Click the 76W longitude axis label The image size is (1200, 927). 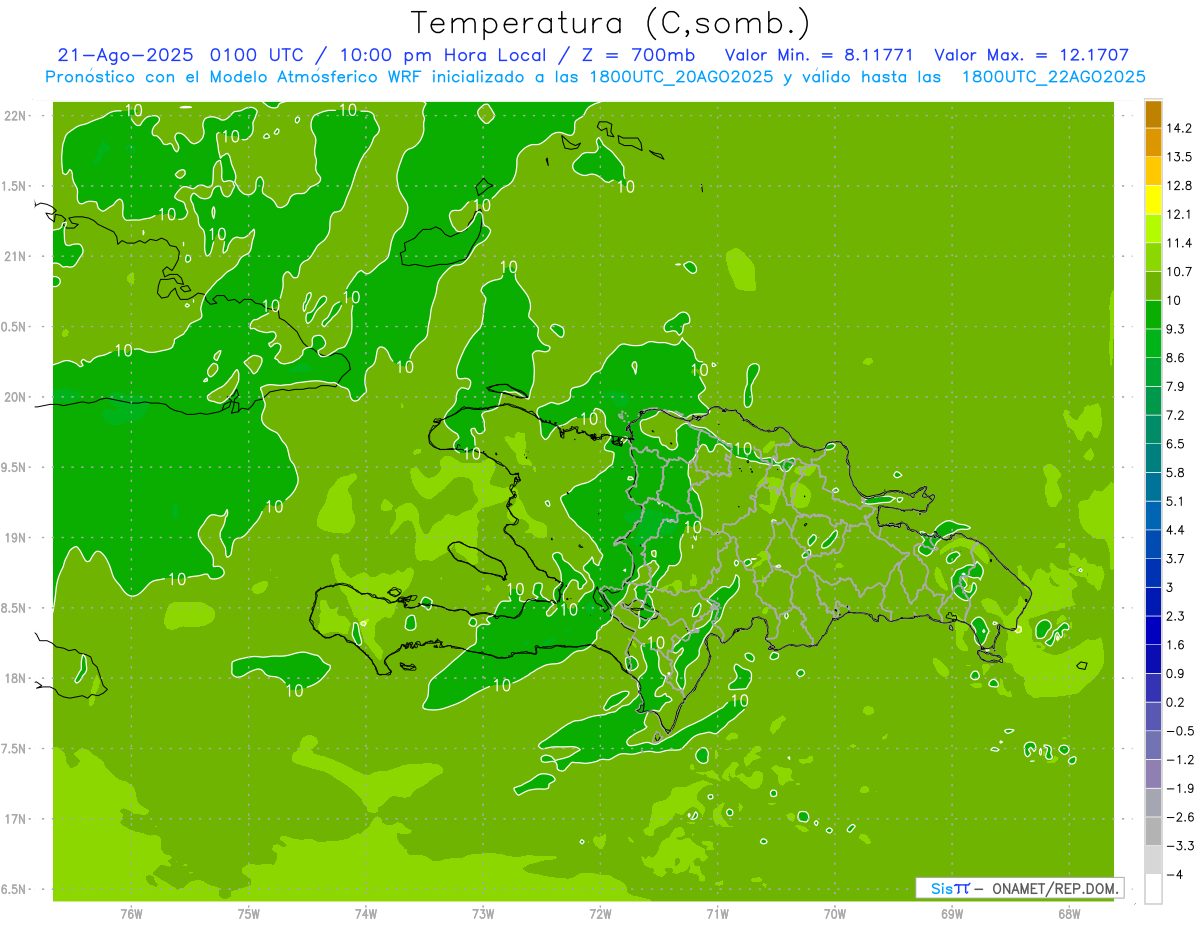pos(131,913)
